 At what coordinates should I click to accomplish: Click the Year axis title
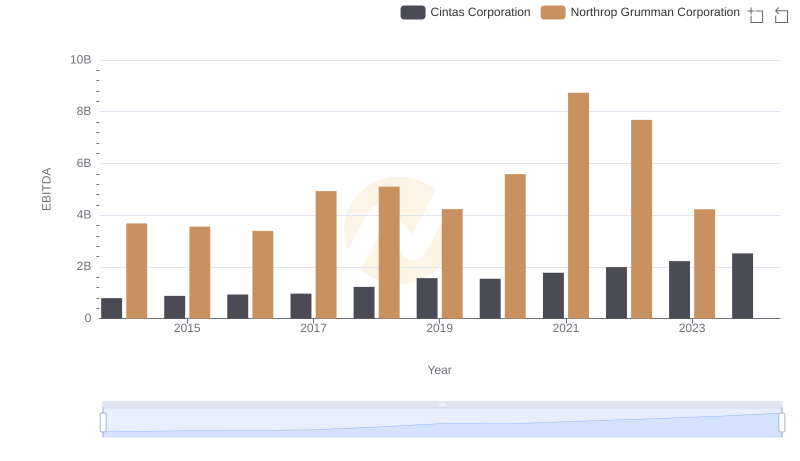(x=439, y=370)
